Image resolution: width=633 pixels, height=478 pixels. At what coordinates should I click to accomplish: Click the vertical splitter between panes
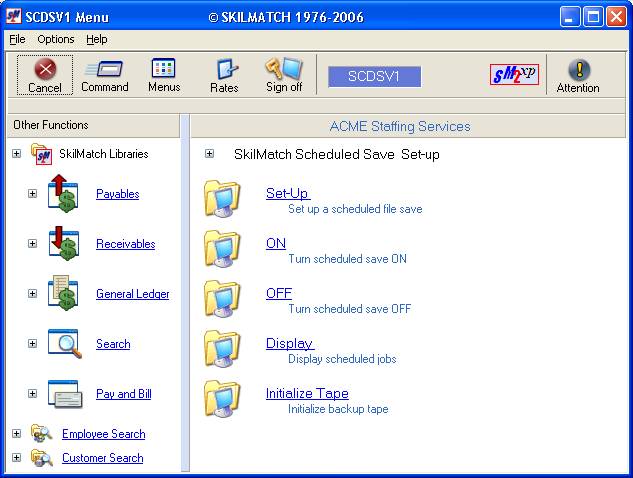[x=185, y=293]
